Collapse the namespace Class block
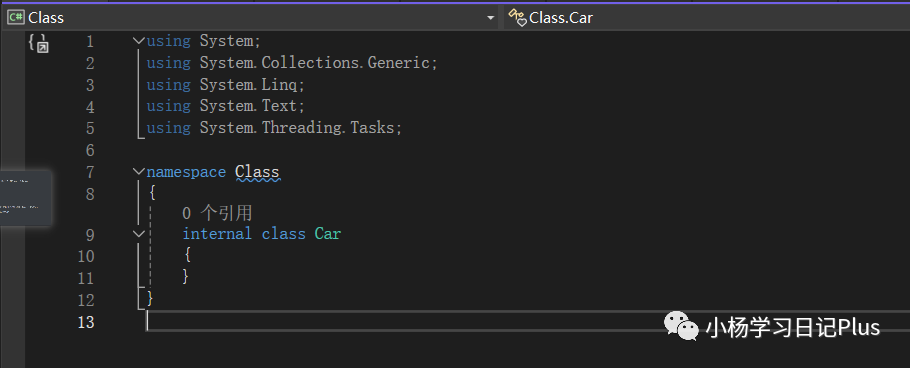This screenshot has width=910, height=368. 139,171
